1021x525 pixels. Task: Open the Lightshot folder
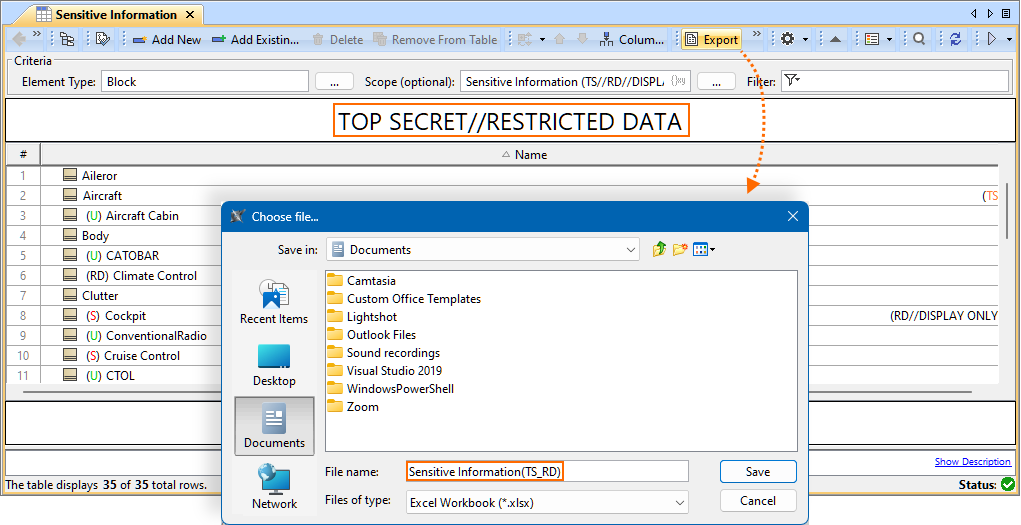pyautogui.click(x=363, y=317)
